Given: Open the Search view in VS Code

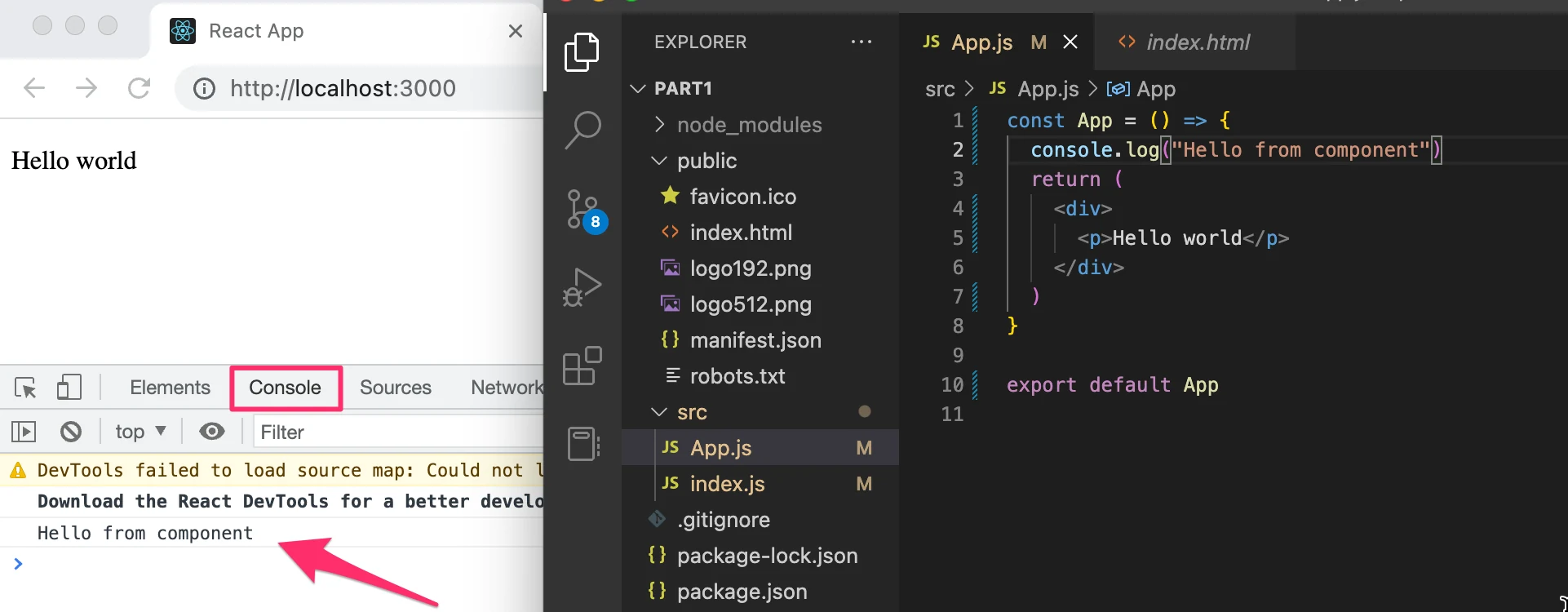Looking at the screenshot, I should pyautogui.click(x=582, y=131).
